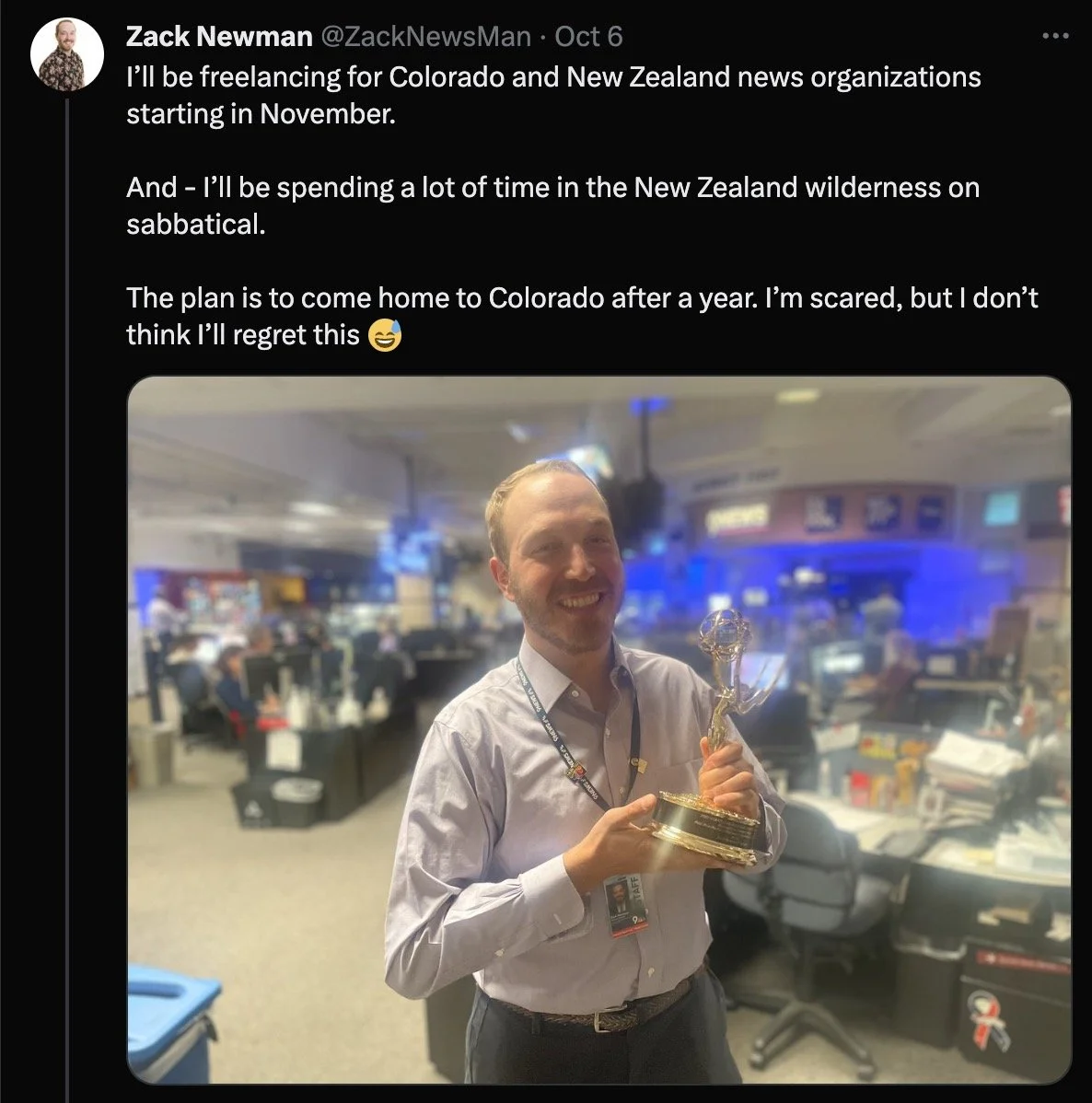Viewport: 1092px width, 1103px height.
Task: Open the @ZackNewsMan handle link
Action: coord(425,37)
